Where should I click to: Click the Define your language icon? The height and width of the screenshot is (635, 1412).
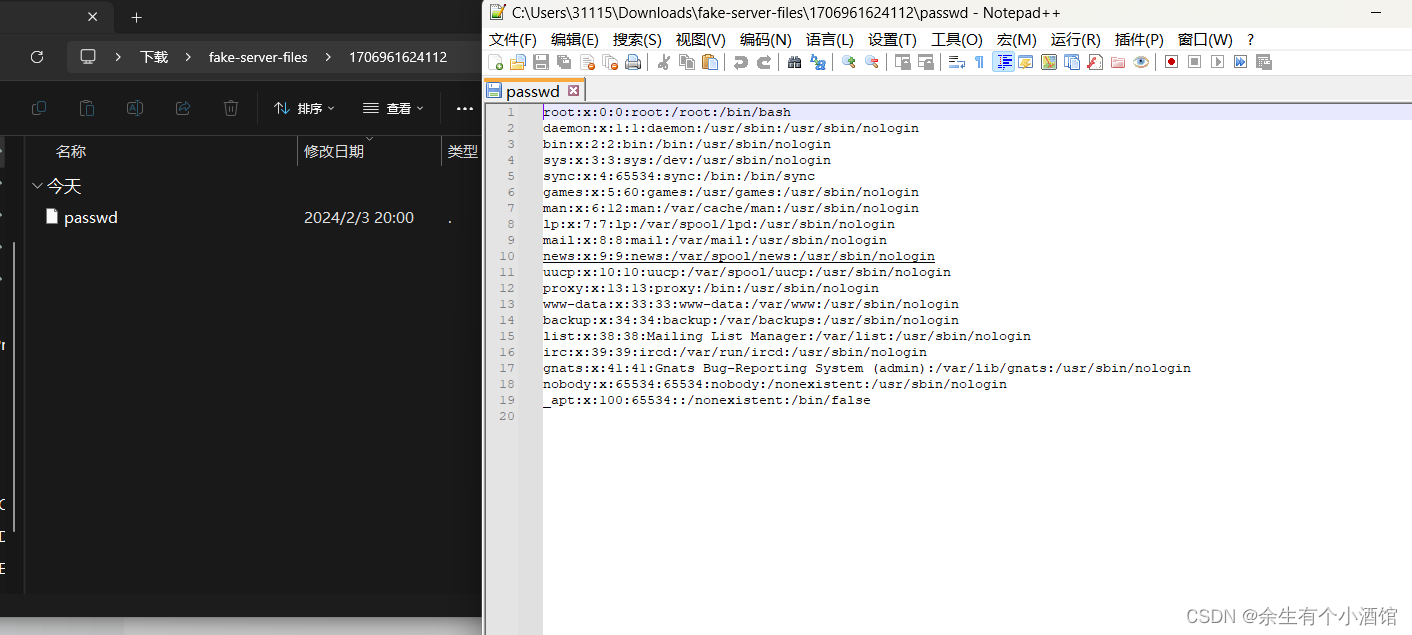[1026, 62]
